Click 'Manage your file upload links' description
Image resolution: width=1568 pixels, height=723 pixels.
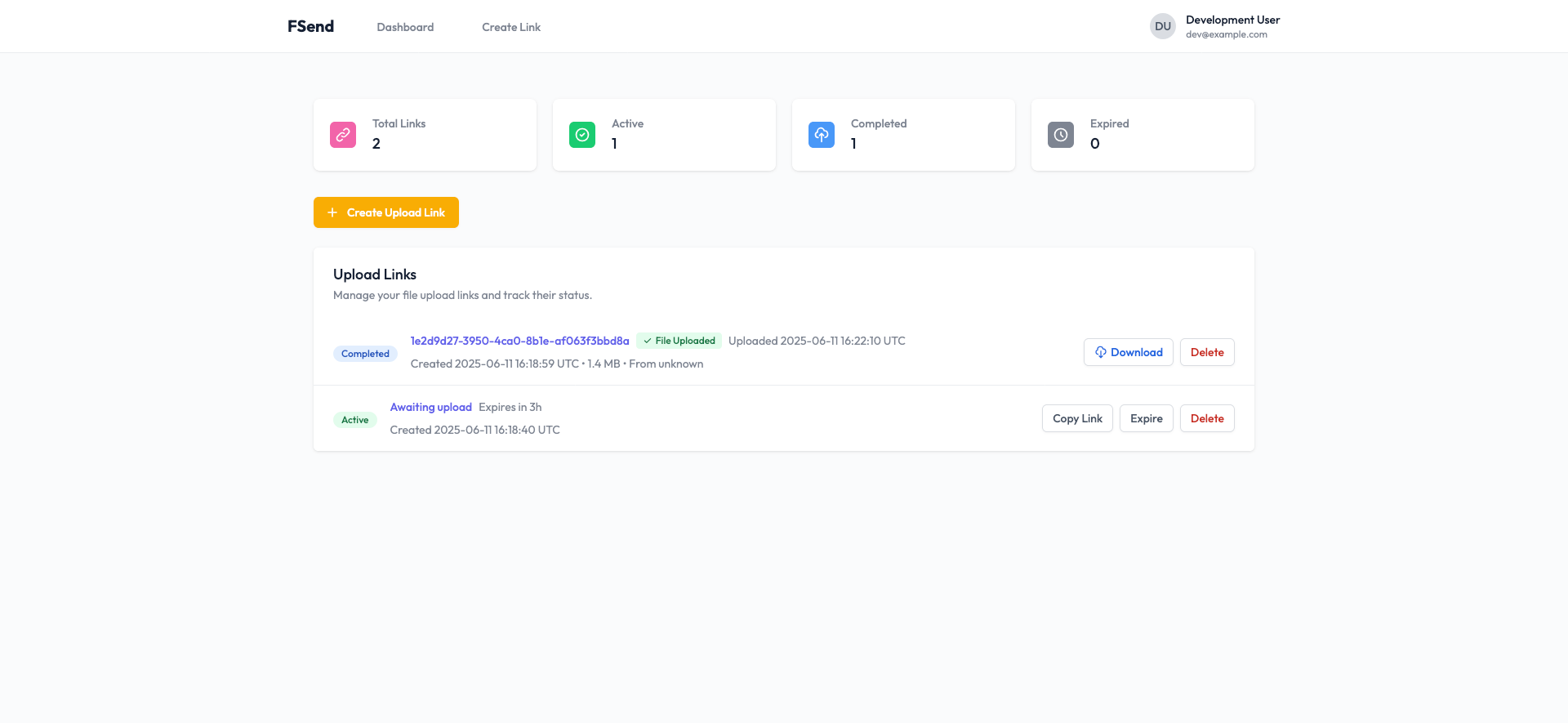click(x=462, y=295)
